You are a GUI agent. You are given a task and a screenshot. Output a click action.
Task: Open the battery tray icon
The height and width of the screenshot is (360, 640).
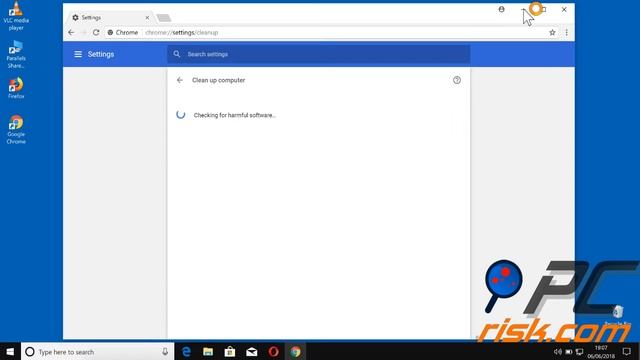click(x=569, y=351)
